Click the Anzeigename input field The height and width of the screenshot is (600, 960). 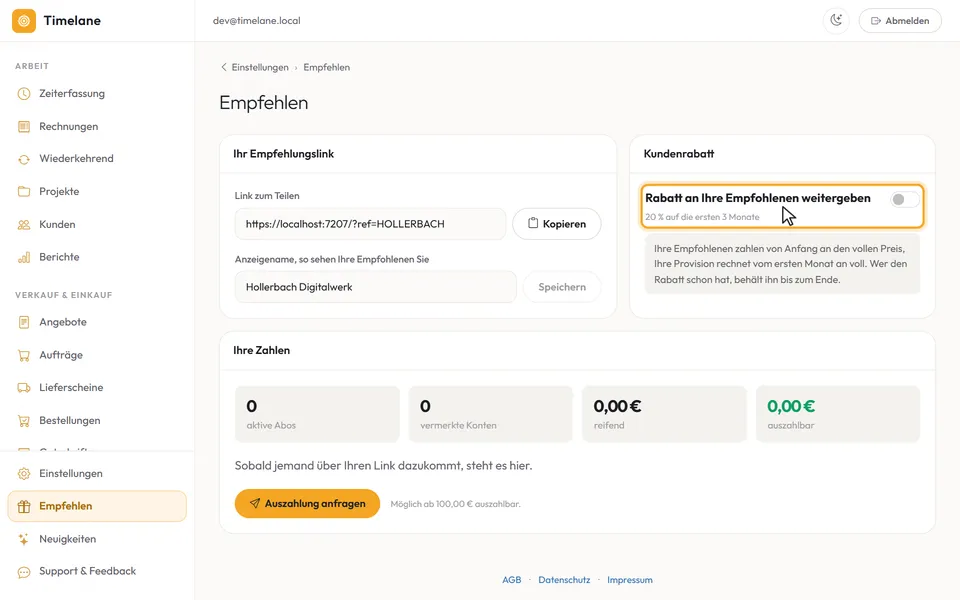375,287
